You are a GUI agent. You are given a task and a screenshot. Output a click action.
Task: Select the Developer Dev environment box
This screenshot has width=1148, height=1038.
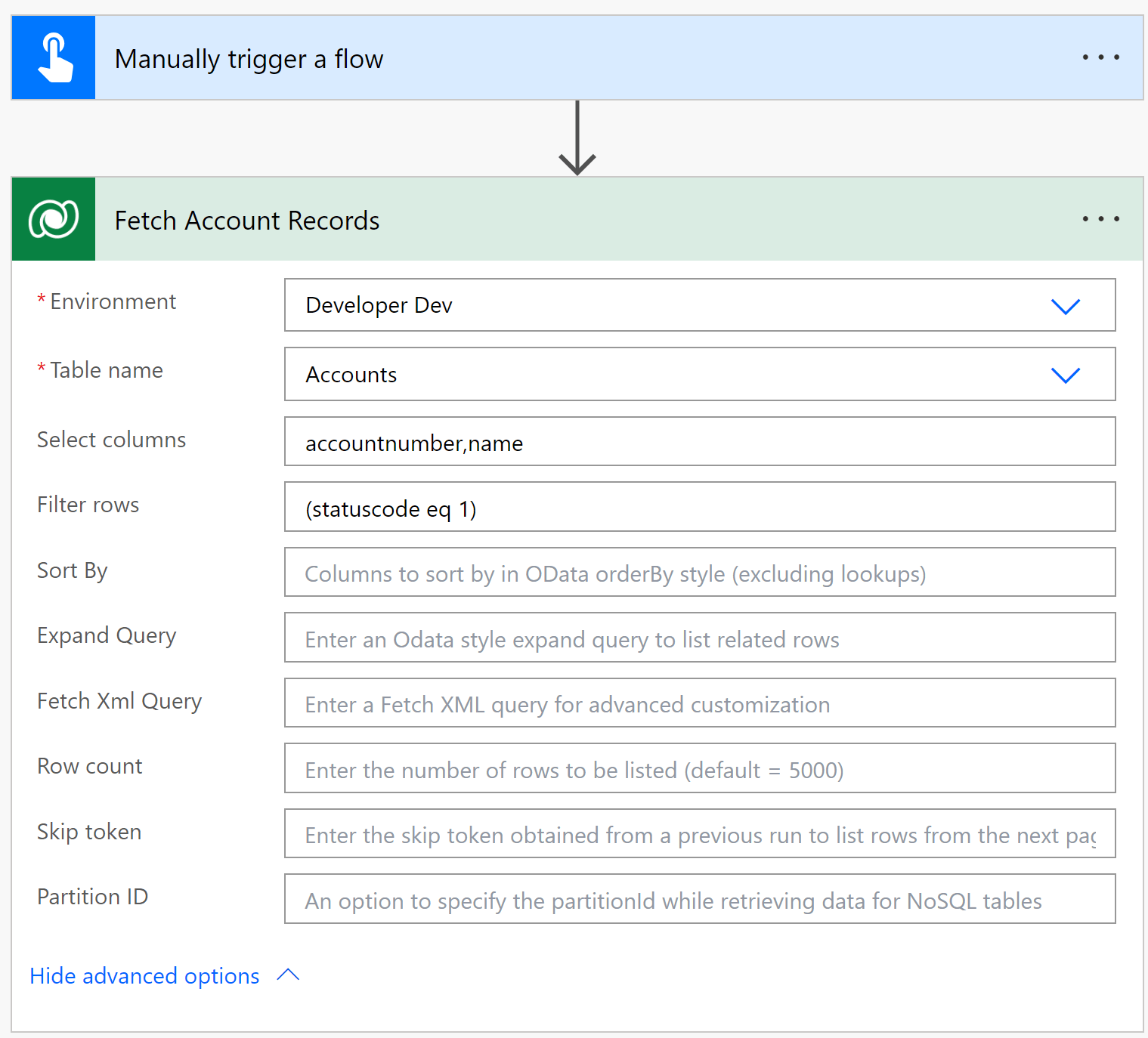coord(700,305)
